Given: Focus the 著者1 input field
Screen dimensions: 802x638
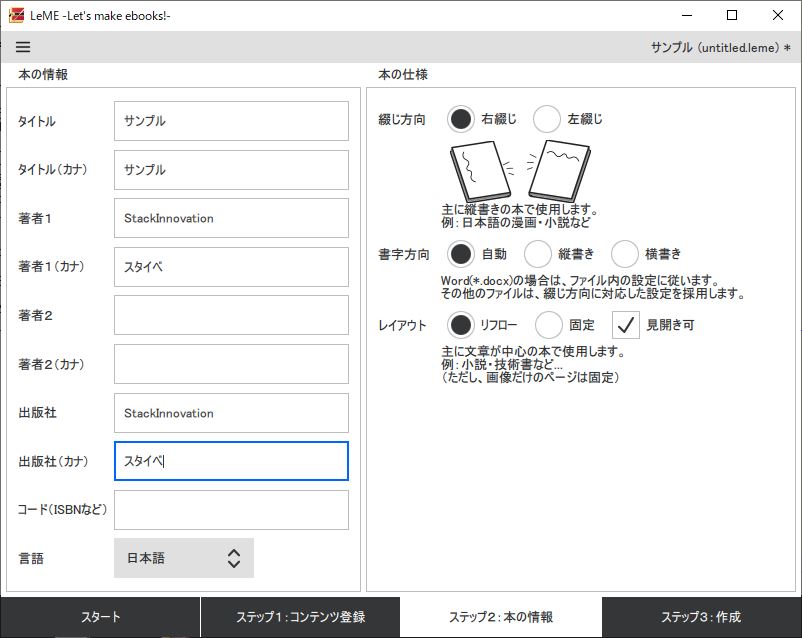Looking at the screenshot, I should 231,218.
